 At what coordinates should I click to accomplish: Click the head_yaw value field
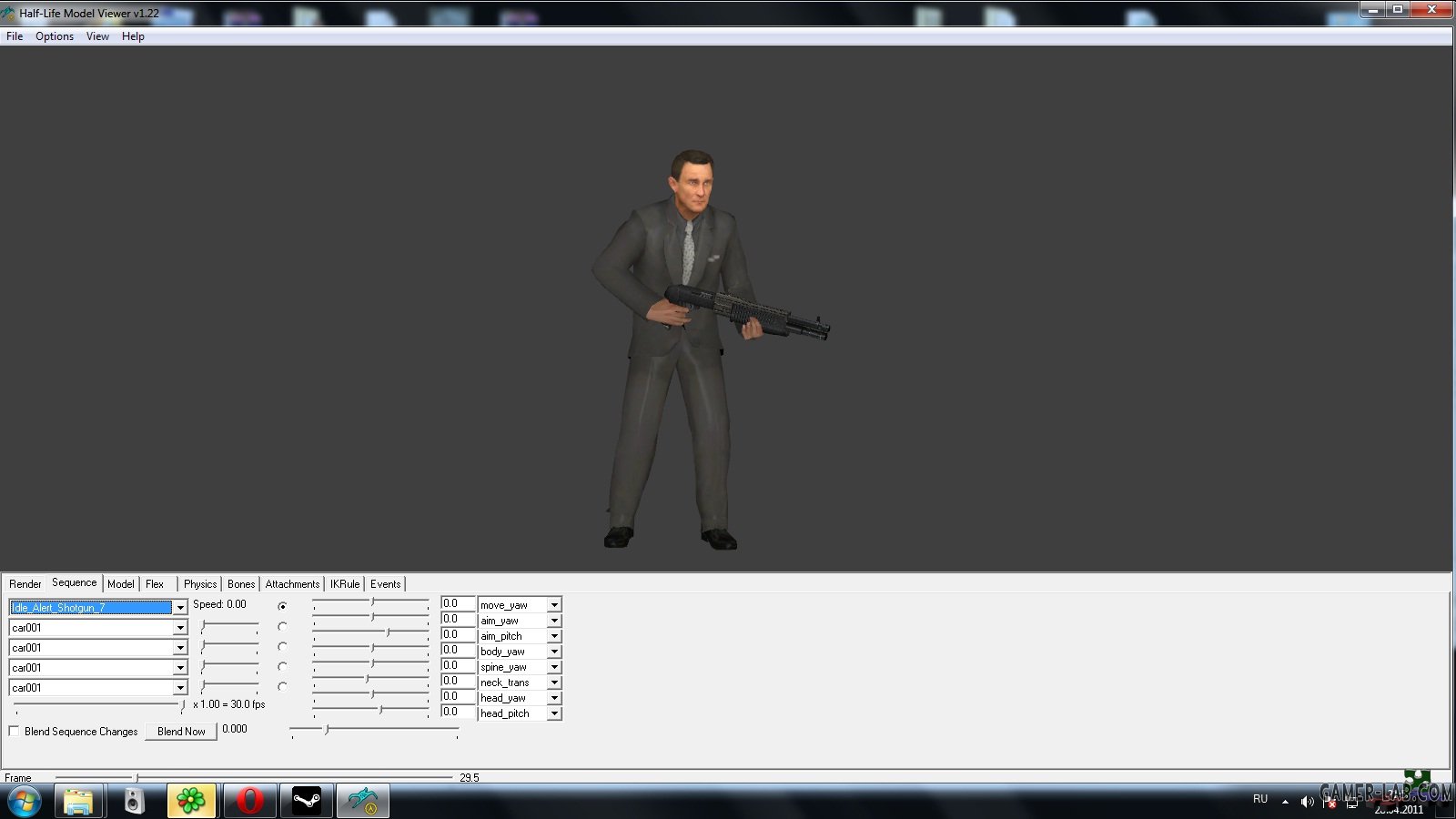[x=458, y=697]
